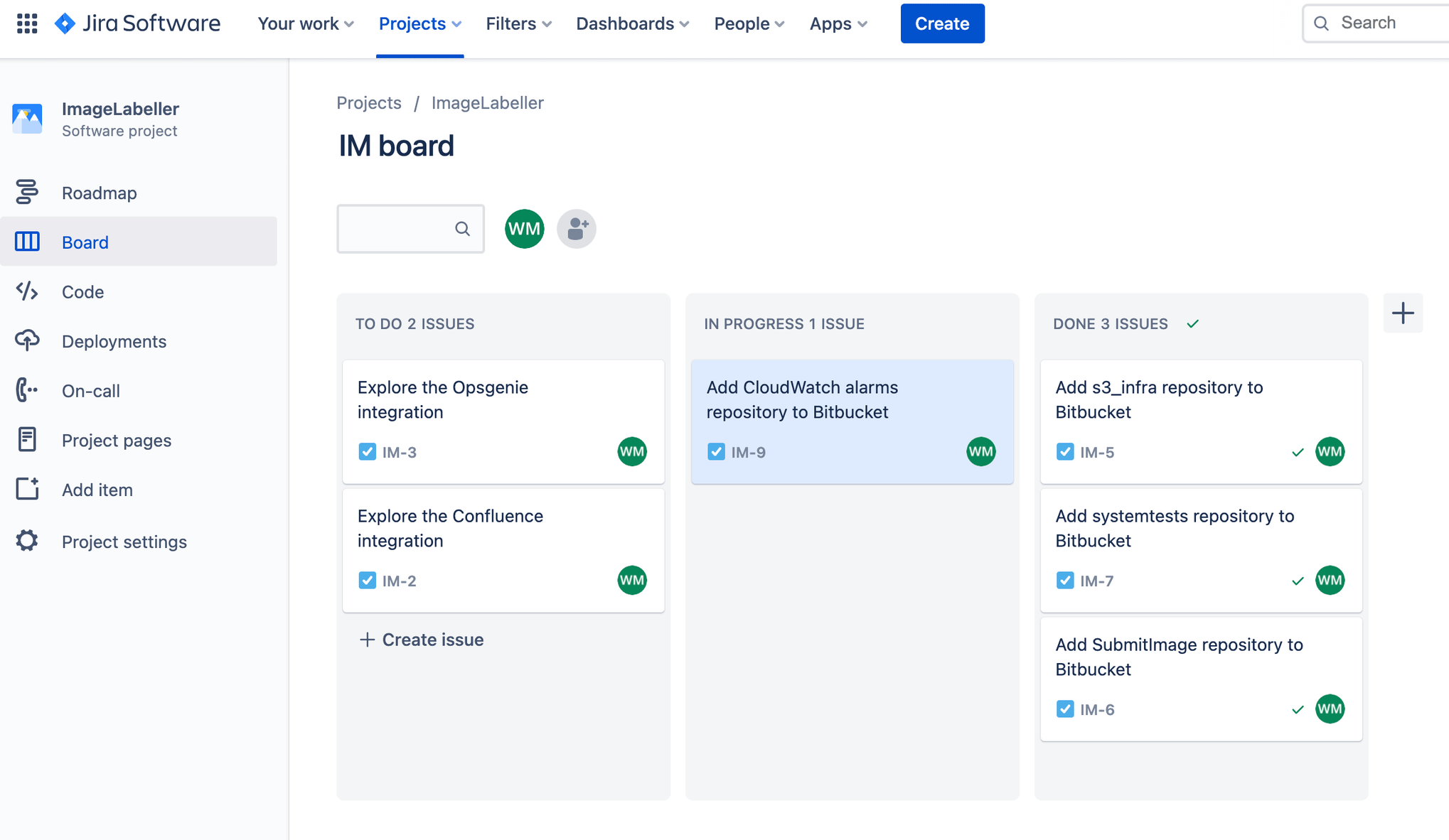Click the Add item icon in sidebar
1449x840 pixels.
27,490
